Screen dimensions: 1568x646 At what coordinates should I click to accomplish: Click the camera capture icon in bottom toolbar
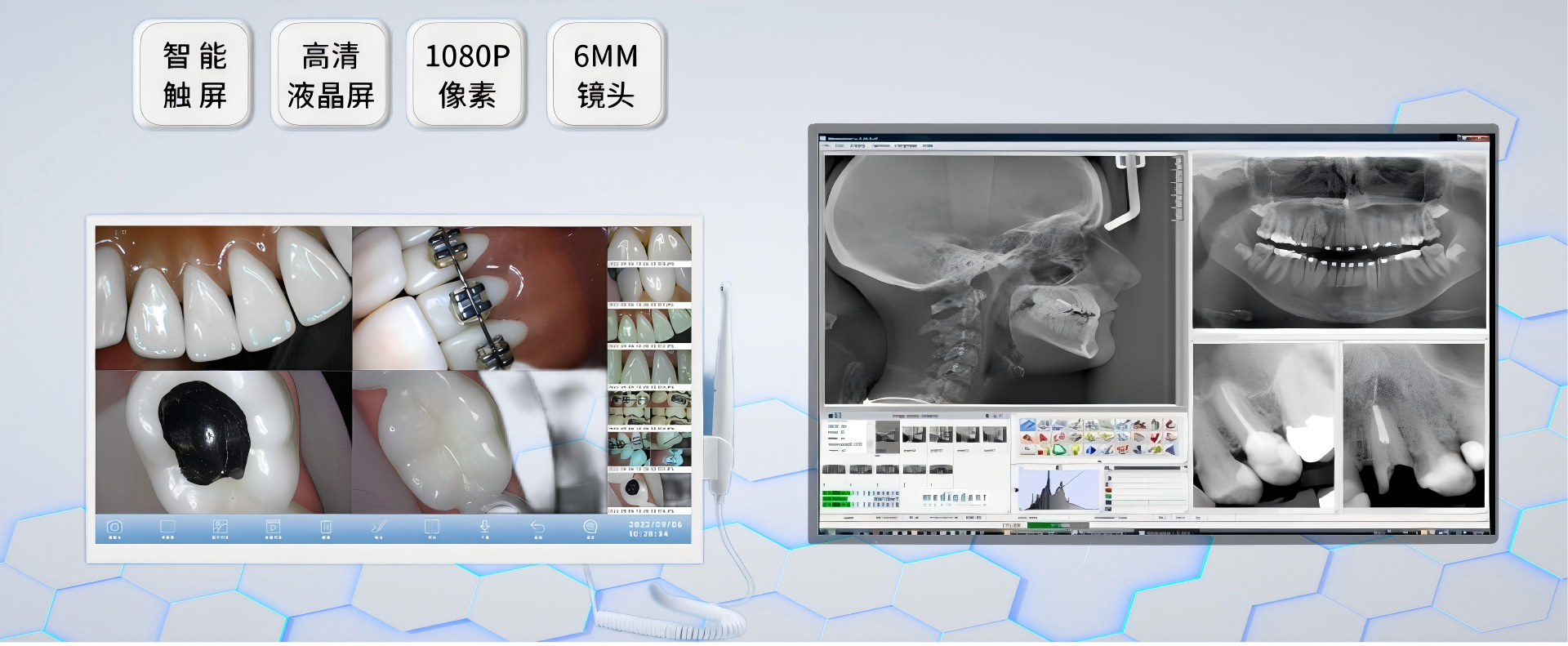tap(114, 528)
